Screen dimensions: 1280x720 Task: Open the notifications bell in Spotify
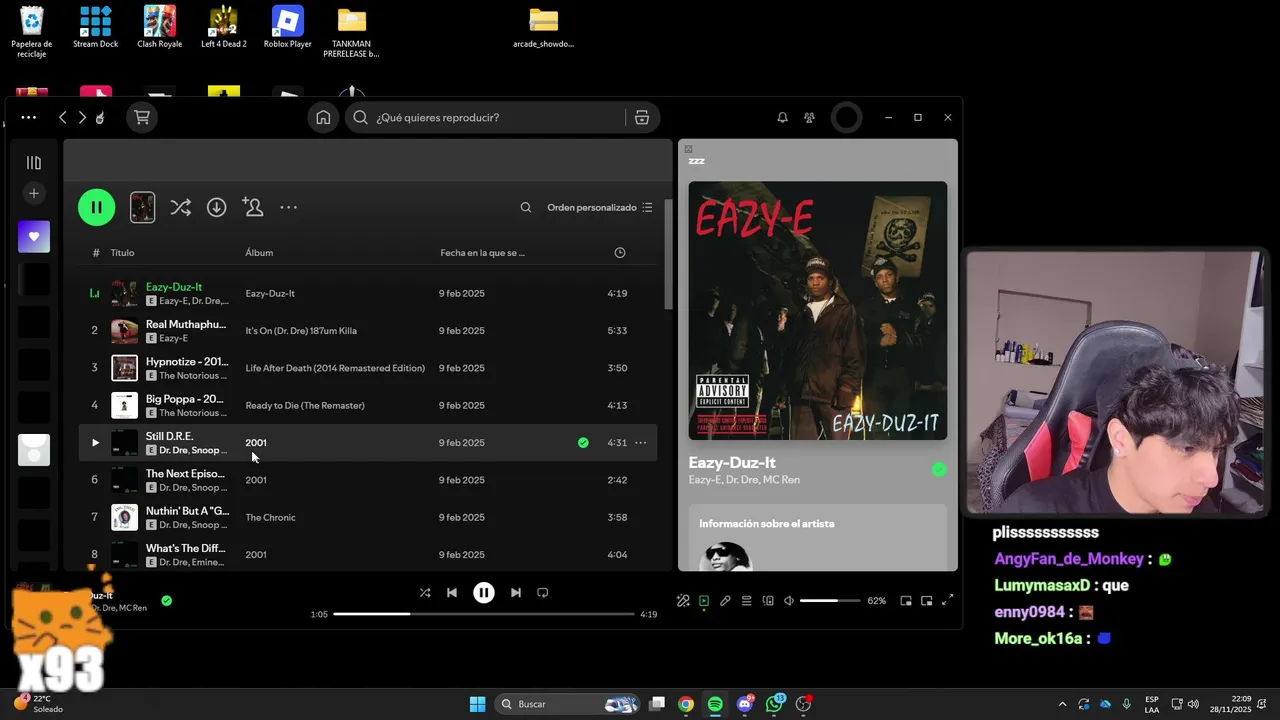pyautogui.click(x=782, y=117)
